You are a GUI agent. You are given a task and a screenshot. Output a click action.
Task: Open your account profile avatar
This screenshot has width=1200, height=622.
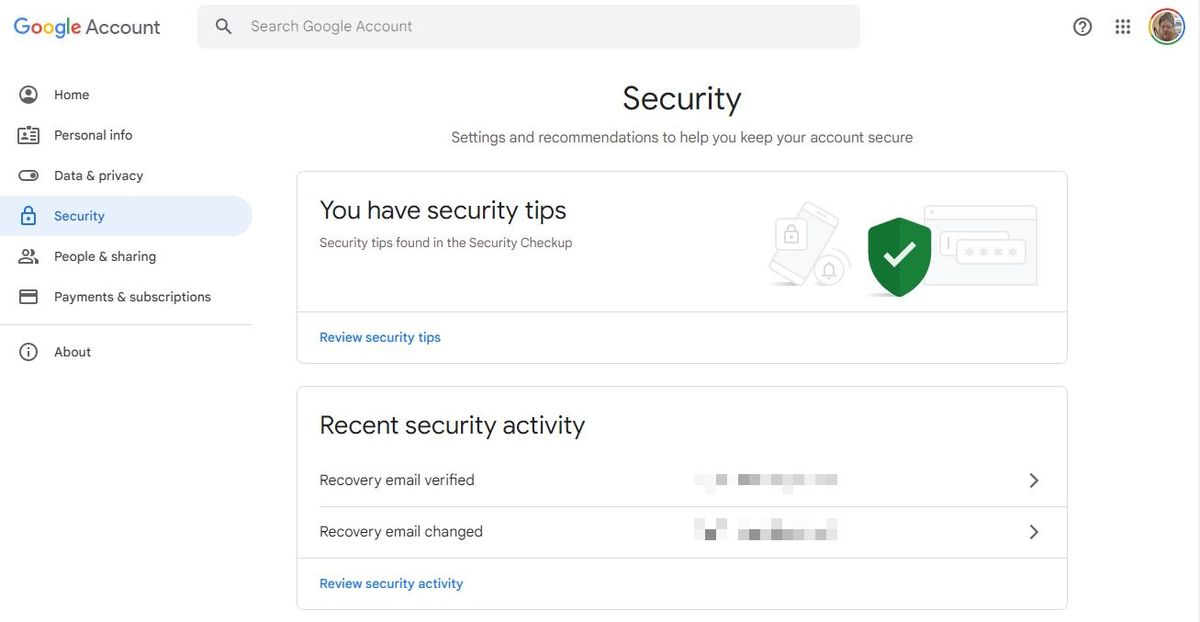[x=1166, y=25]
